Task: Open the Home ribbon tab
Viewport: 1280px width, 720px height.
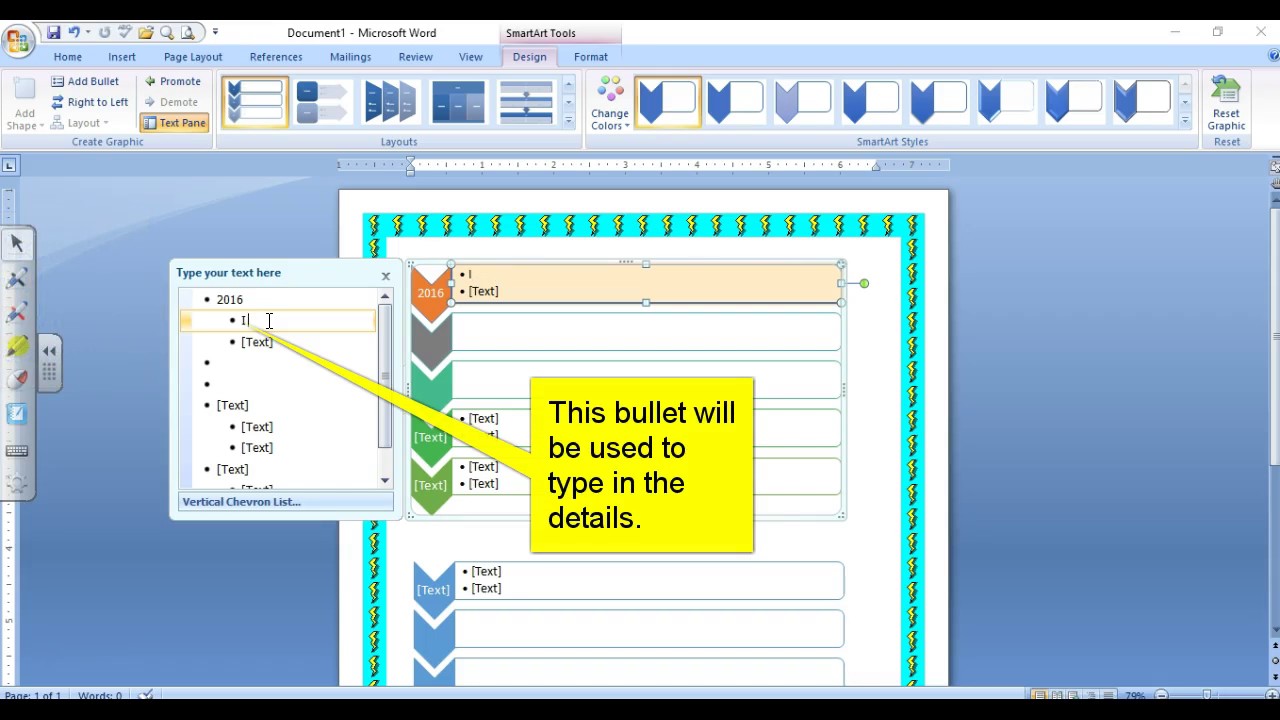Action: 68,57
